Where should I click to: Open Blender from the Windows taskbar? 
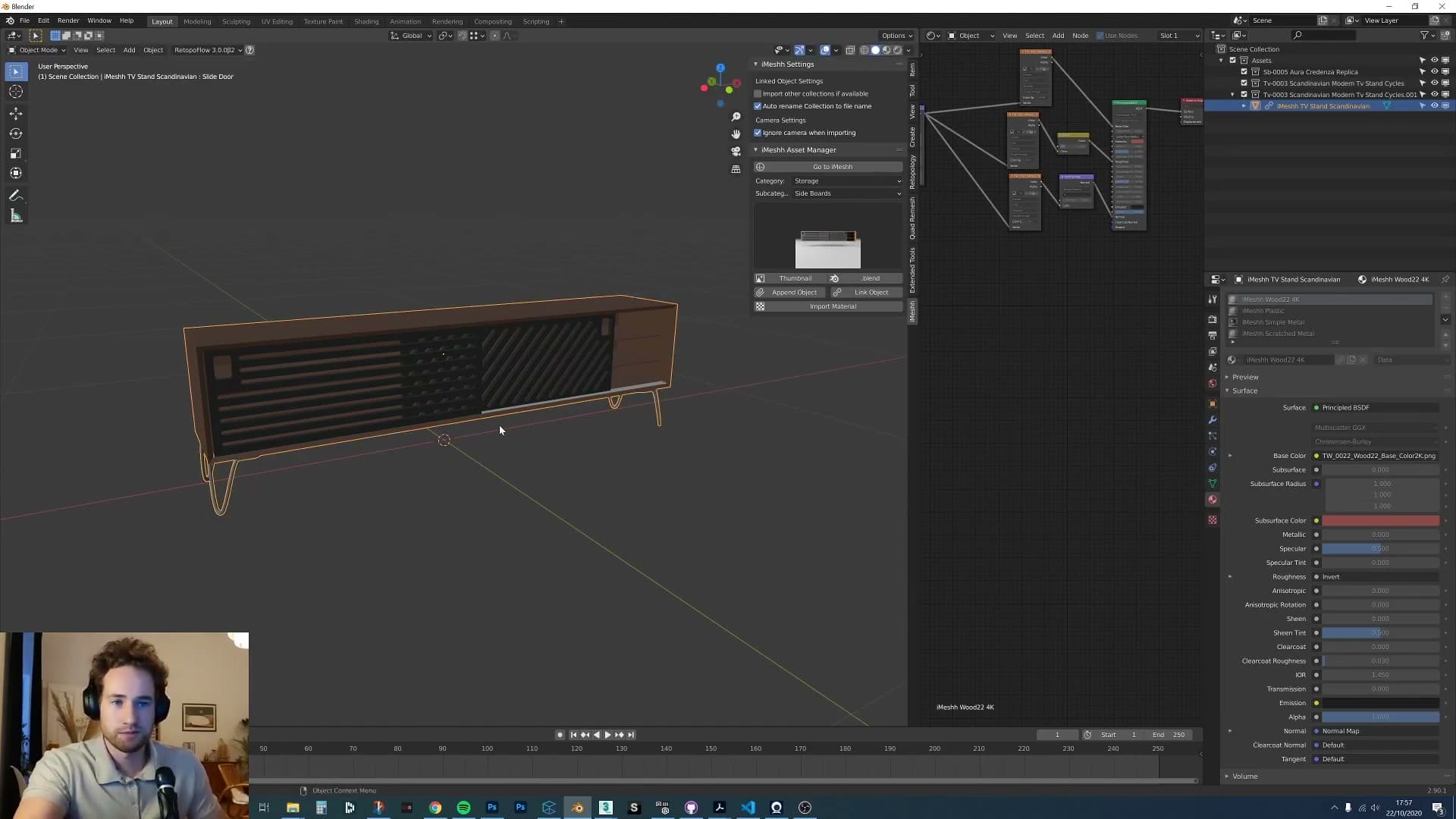(577, 808)
